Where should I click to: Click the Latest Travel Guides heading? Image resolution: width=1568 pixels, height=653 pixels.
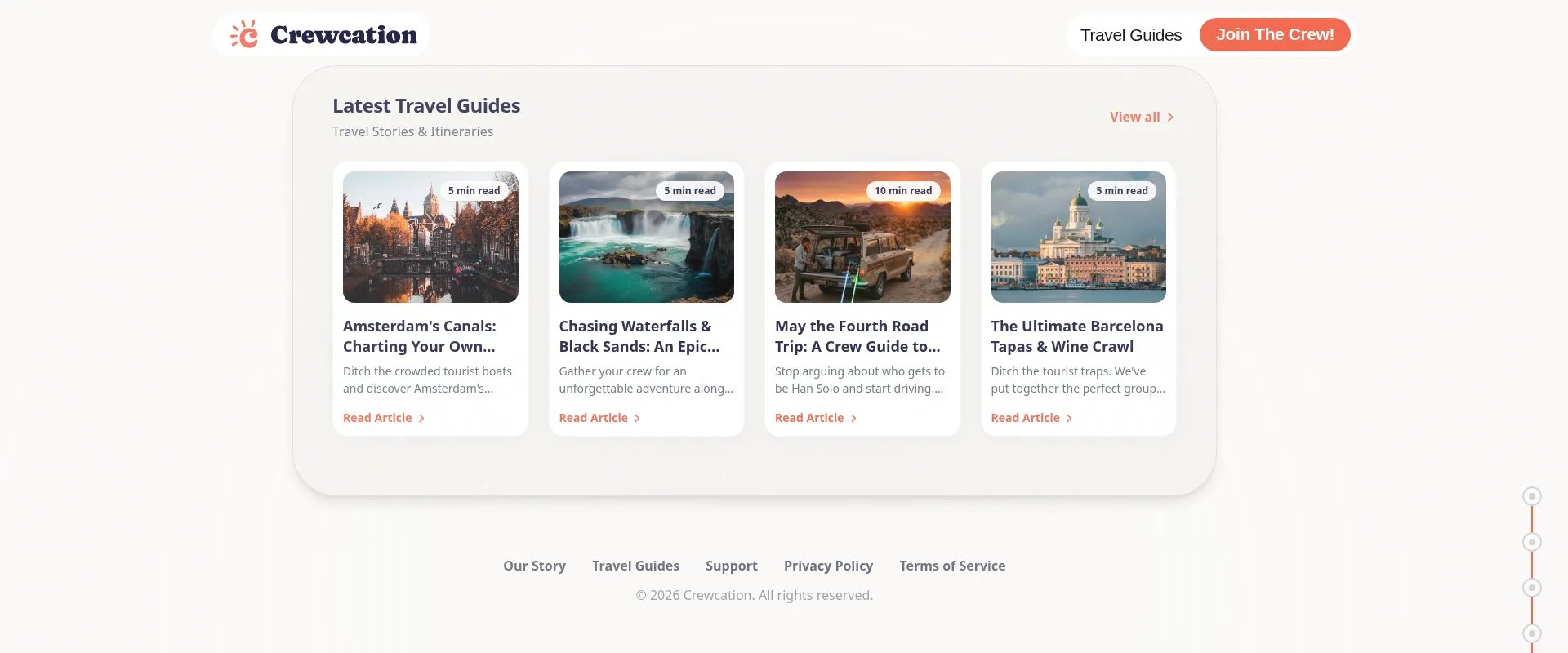tap(426, 106)
